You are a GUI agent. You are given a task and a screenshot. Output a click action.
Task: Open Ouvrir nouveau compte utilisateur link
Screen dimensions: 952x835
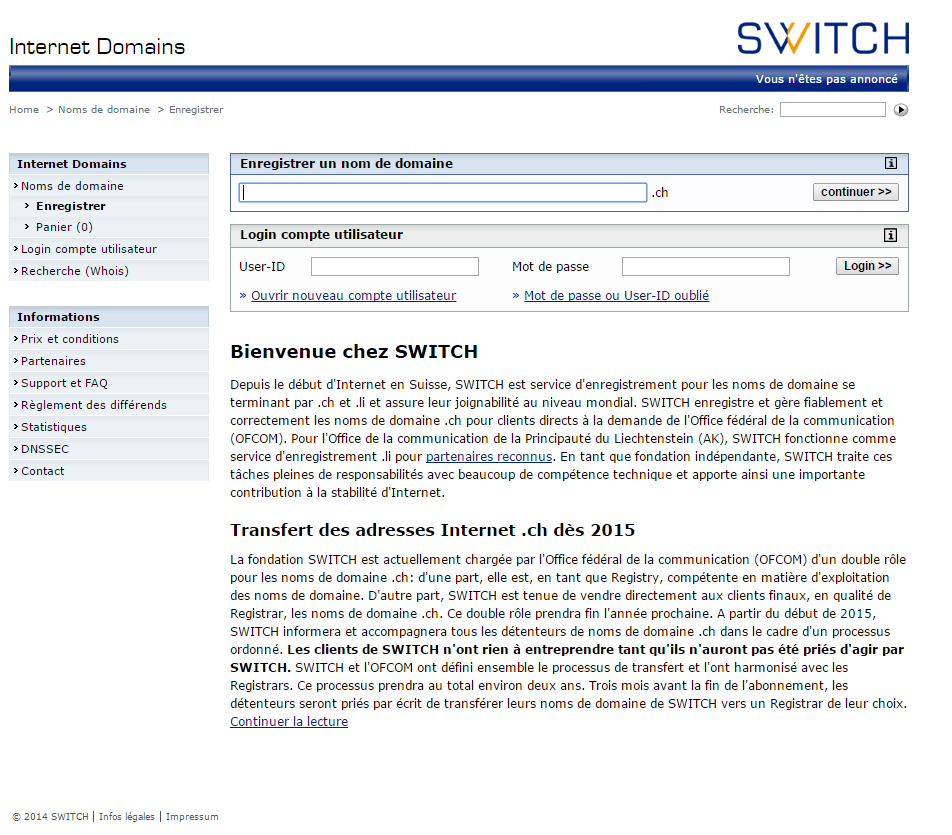coord(353,296)
